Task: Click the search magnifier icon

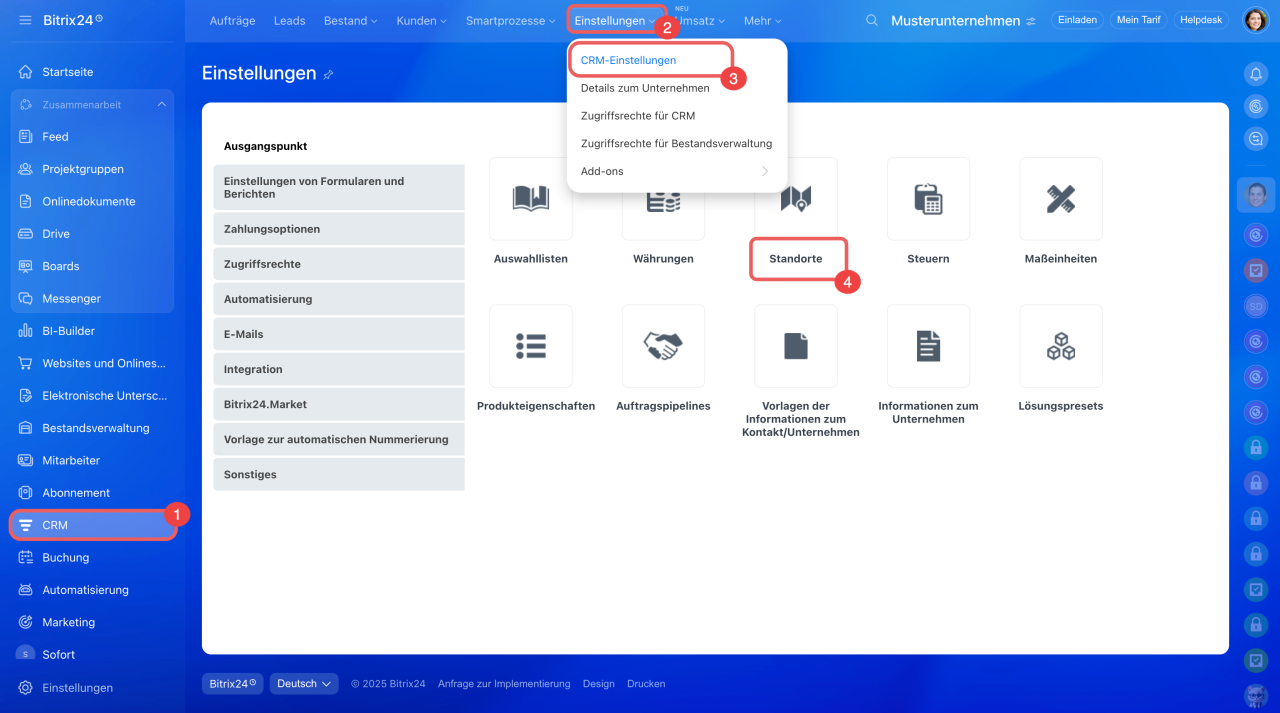Action: pos(872,20)
